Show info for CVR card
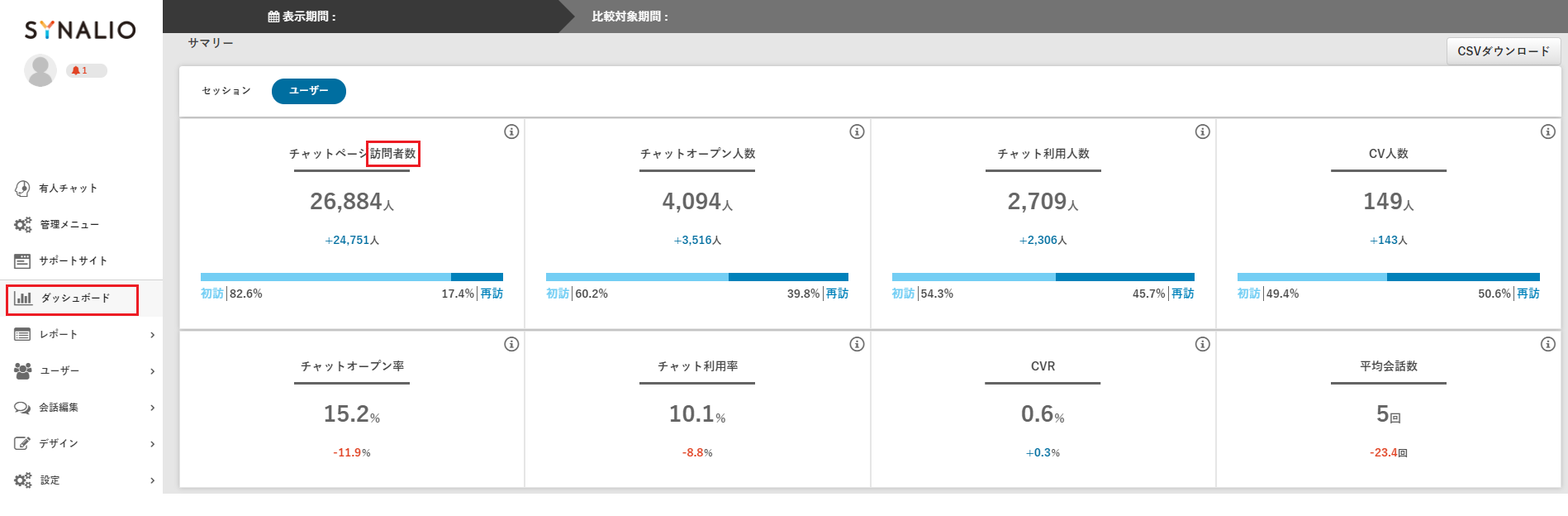The width and height of the screenshot is (1568, 516). 1202,344
